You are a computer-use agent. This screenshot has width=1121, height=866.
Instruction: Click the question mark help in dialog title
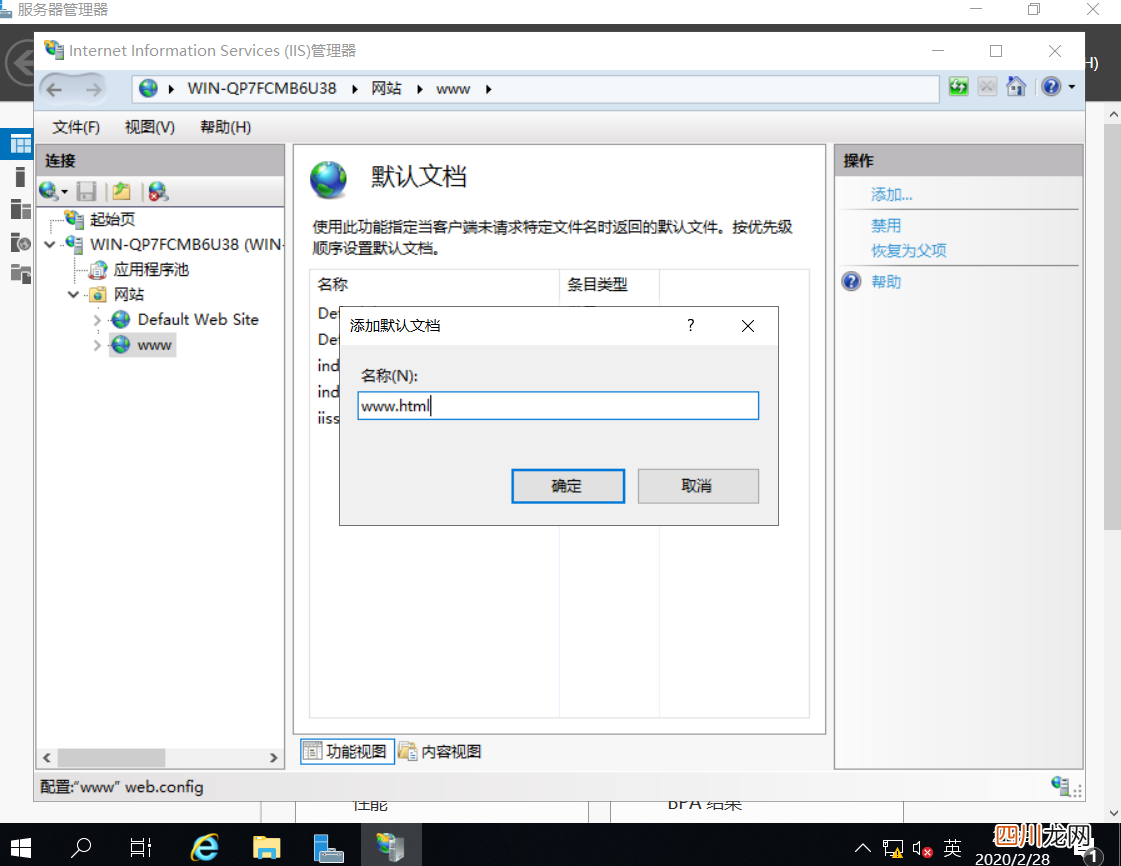(691, 325)
